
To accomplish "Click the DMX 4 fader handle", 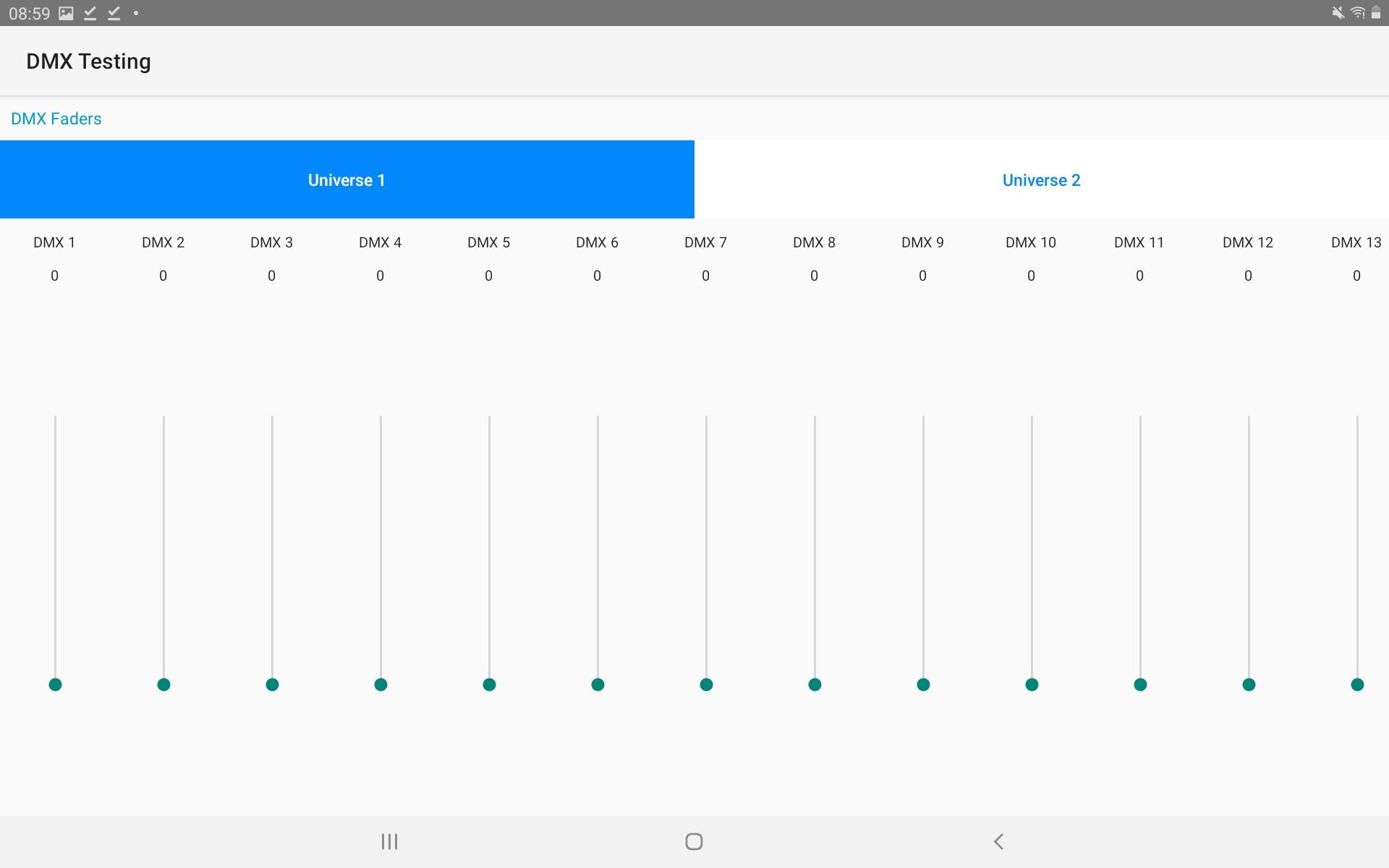I will [x=381, y=684].
